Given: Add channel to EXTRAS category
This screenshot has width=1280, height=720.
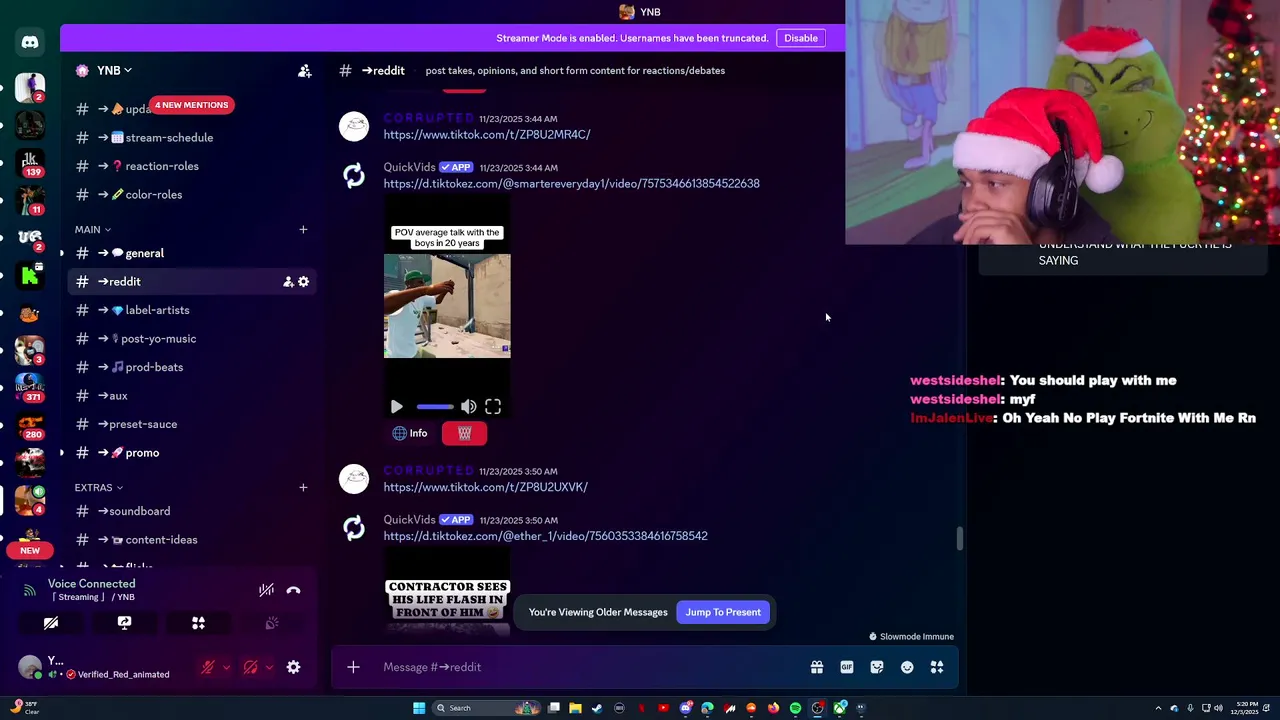Looking at the screenshot, I should (x=303, y=488).
